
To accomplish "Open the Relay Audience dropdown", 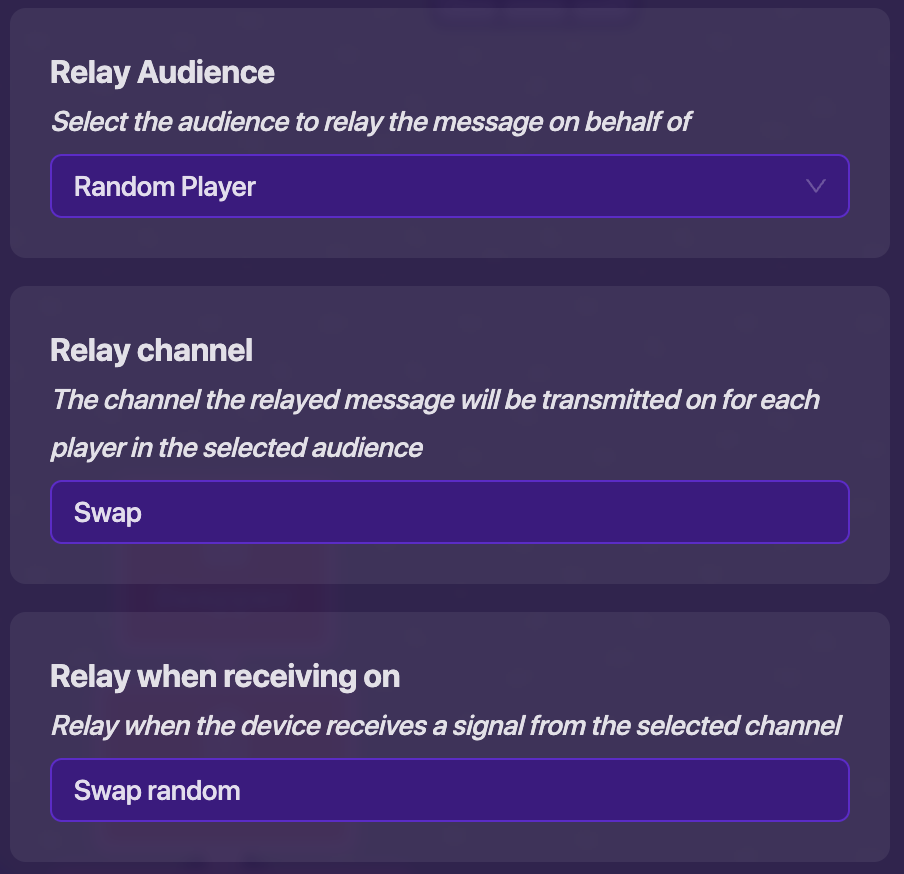I will (x=449, y=186).
